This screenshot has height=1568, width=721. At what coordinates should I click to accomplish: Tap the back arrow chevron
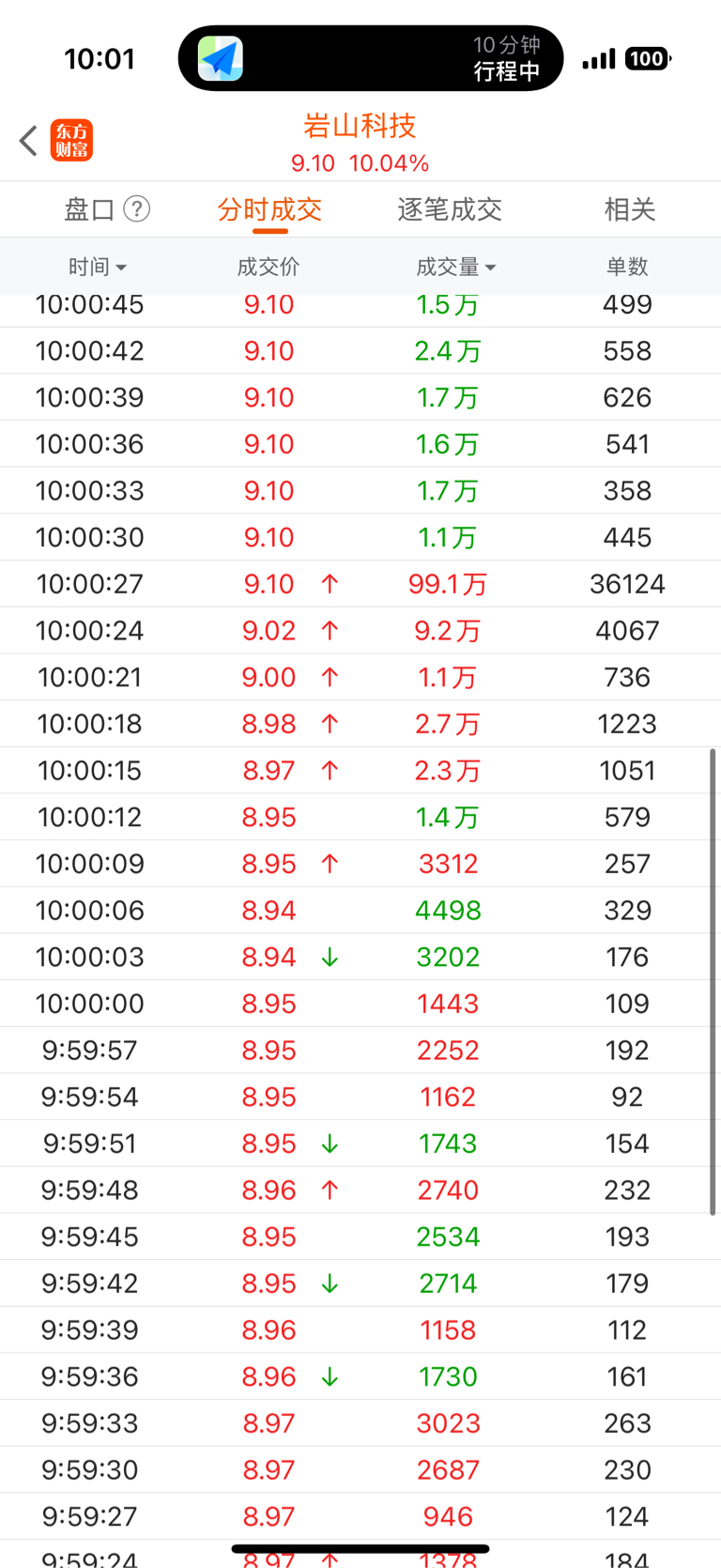[x=28, y=141]
